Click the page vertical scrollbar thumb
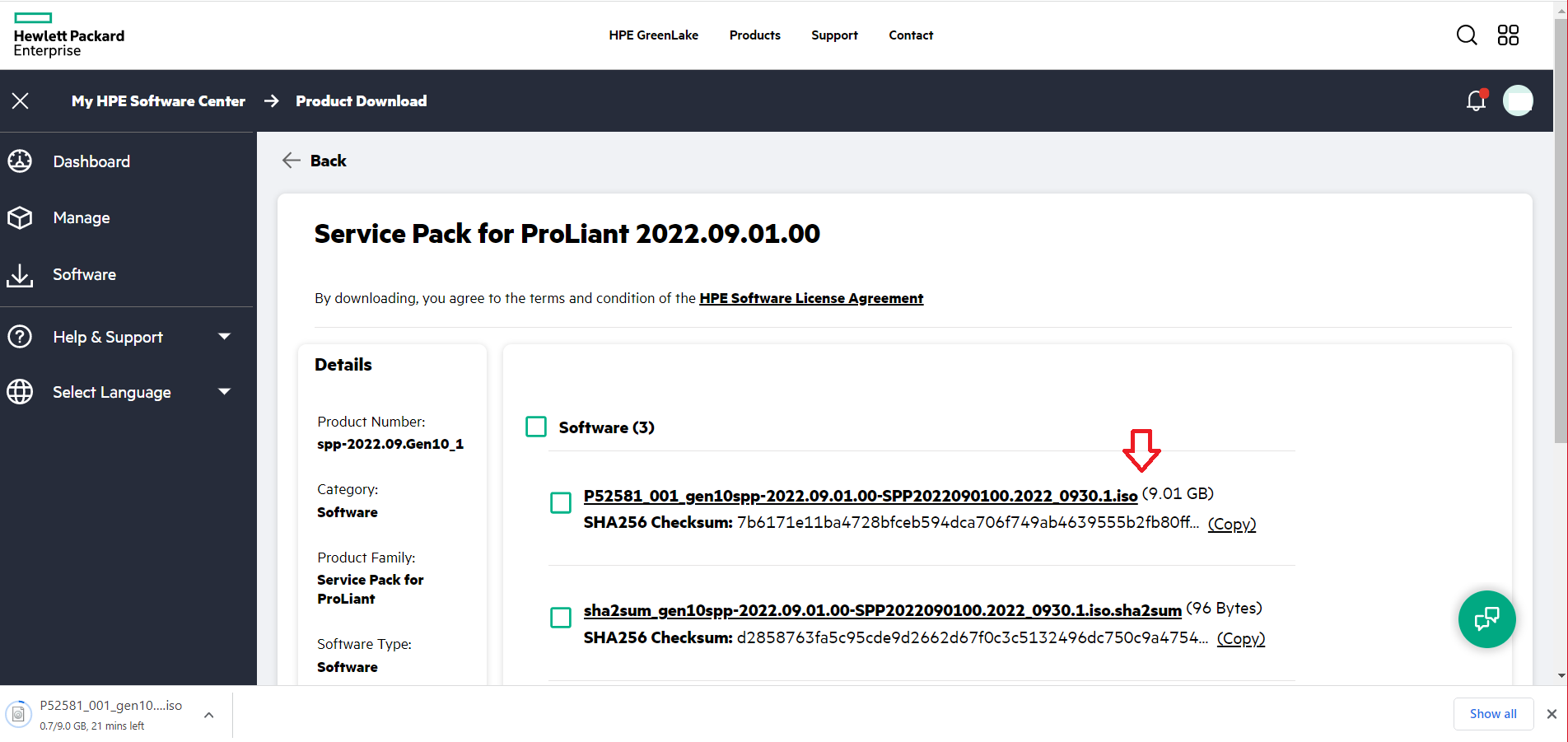1568x742 pixels. tap(1561, 231)
